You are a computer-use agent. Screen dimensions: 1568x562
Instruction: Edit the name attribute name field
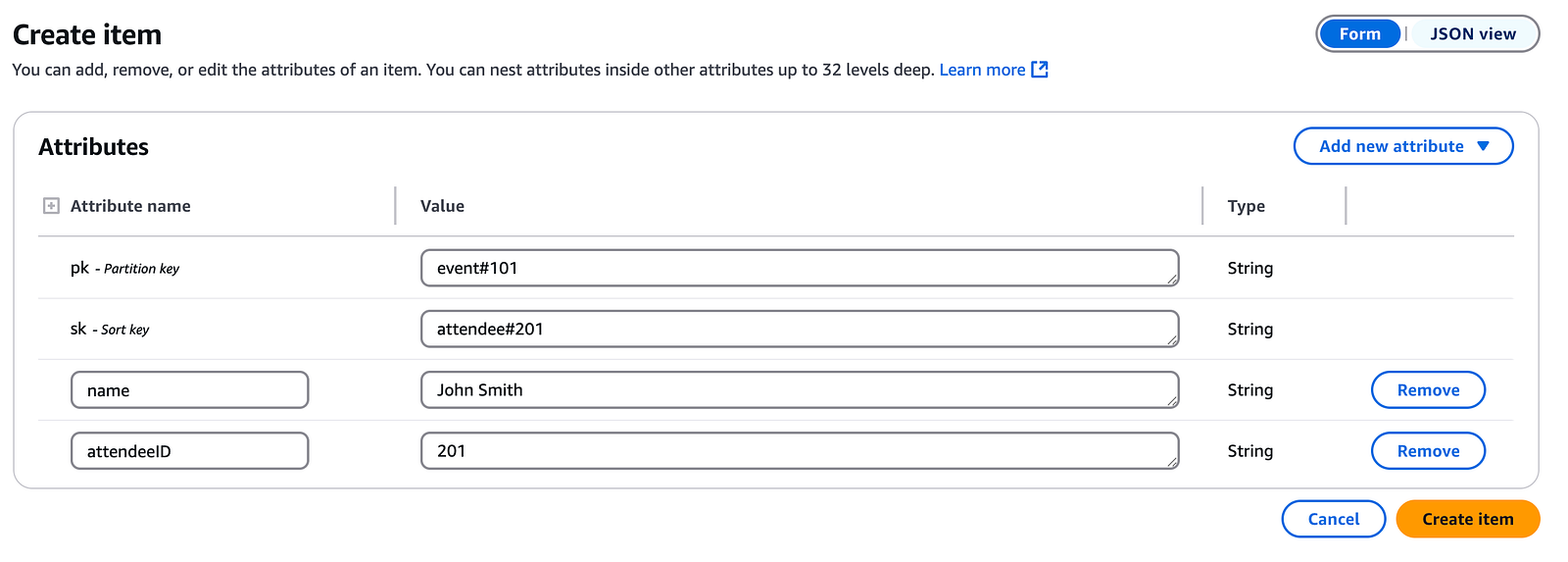190,390
